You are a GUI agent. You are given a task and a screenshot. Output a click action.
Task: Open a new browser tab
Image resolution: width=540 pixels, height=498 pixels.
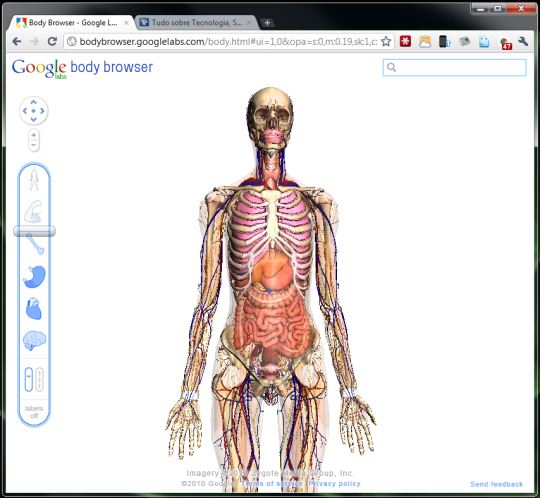coord(267,23)
